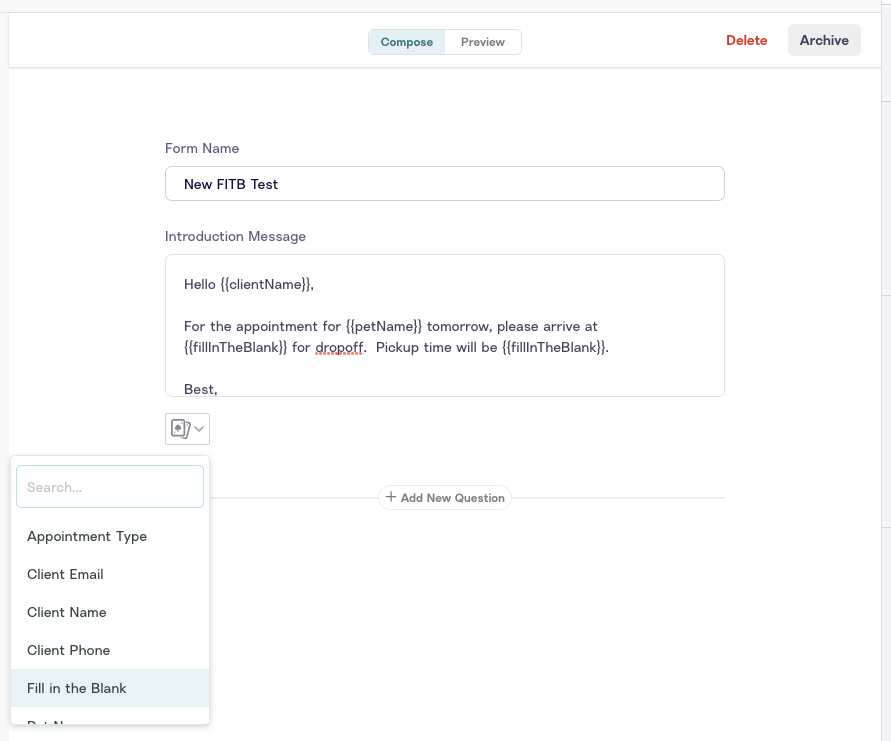891x741 pixels.
Task: Select Appointment Type from variable list
Action: click(x=87, y=536)
